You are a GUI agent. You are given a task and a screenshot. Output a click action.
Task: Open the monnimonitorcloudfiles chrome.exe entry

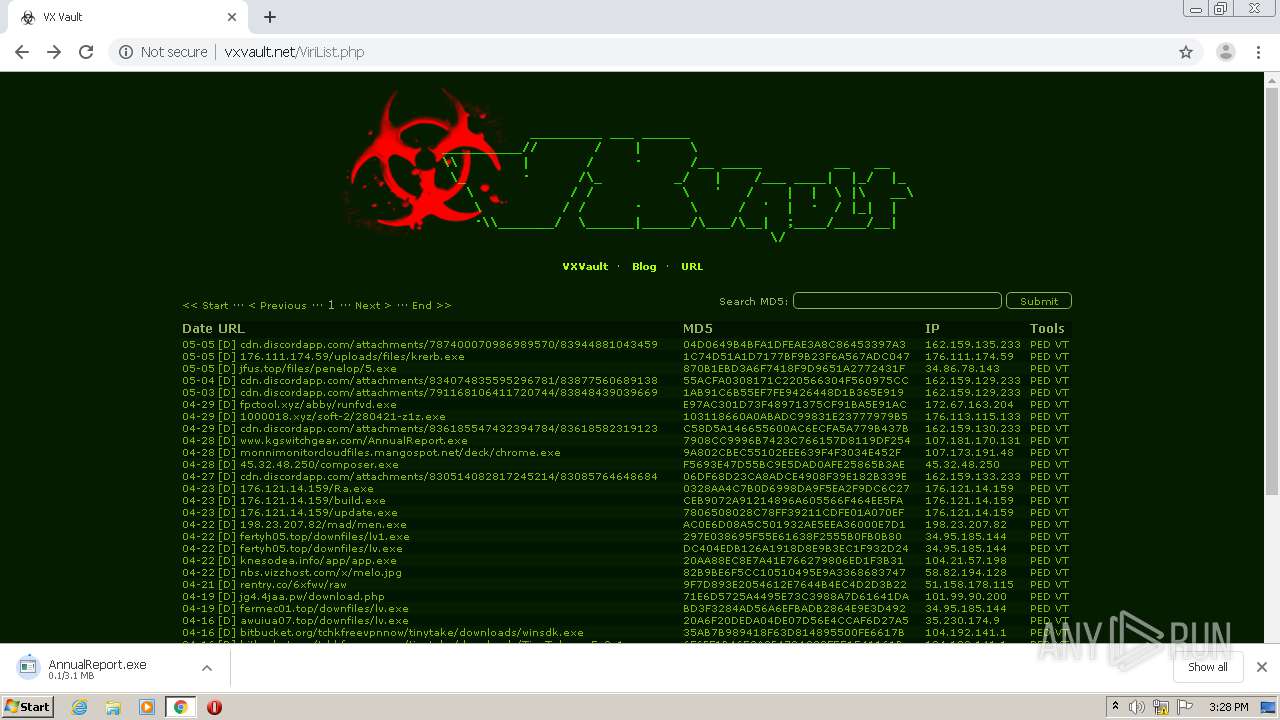400,452
